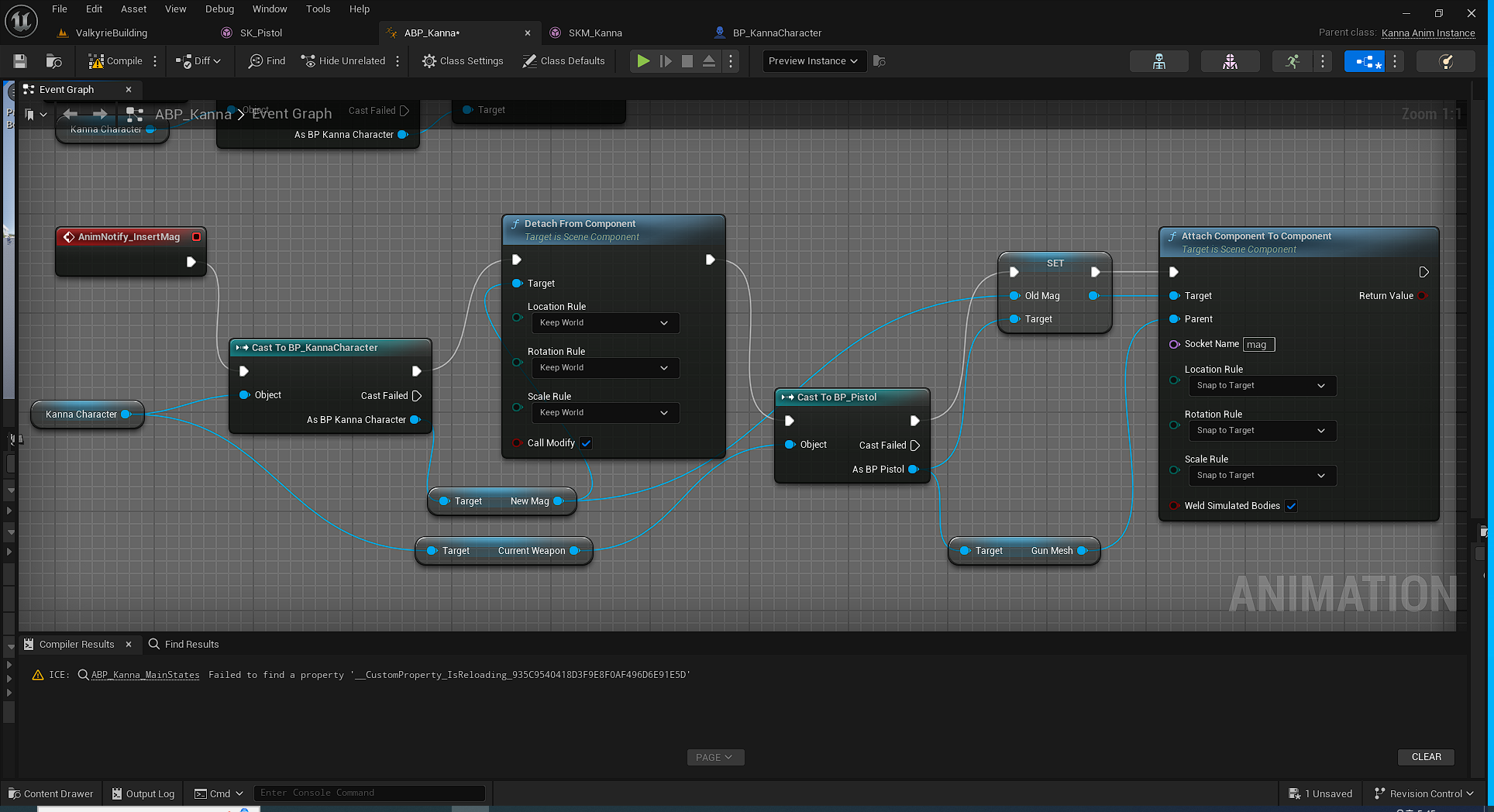
Task: Switch to Physics asset mode
Action: [x=1445, y=61]
